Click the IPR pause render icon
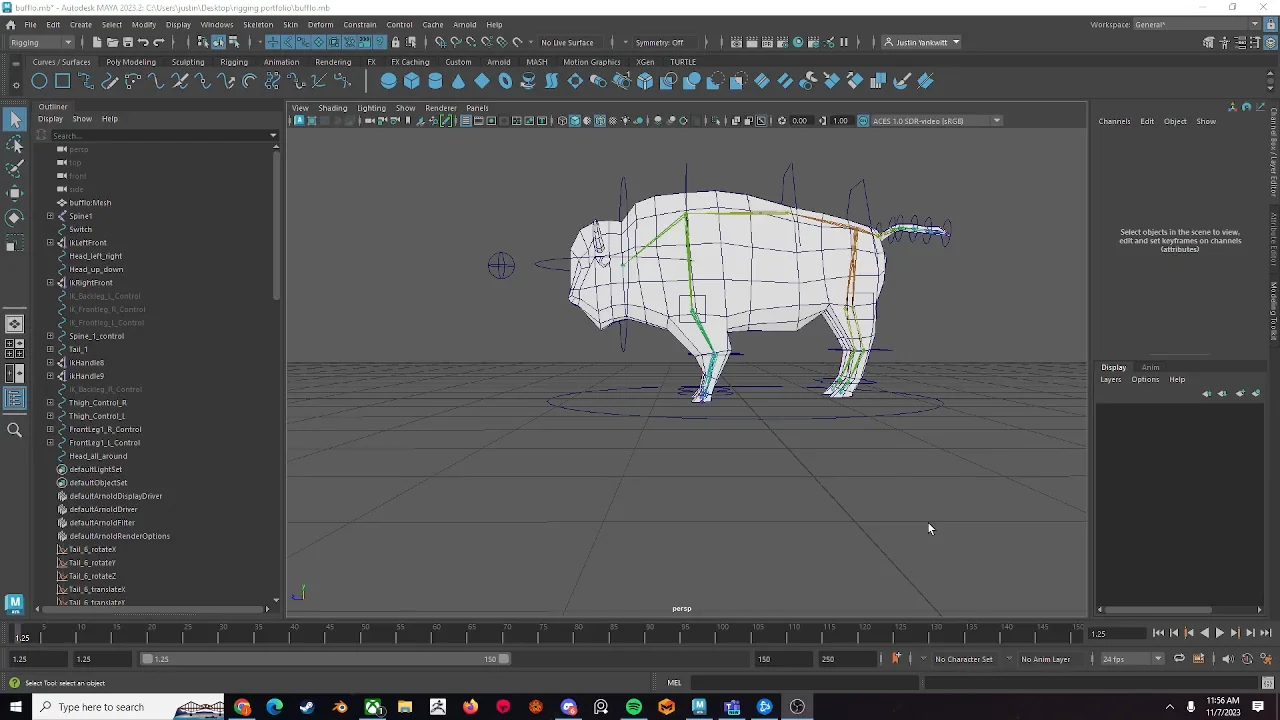This screenshot has height=720, width=1280. (844, 42)
